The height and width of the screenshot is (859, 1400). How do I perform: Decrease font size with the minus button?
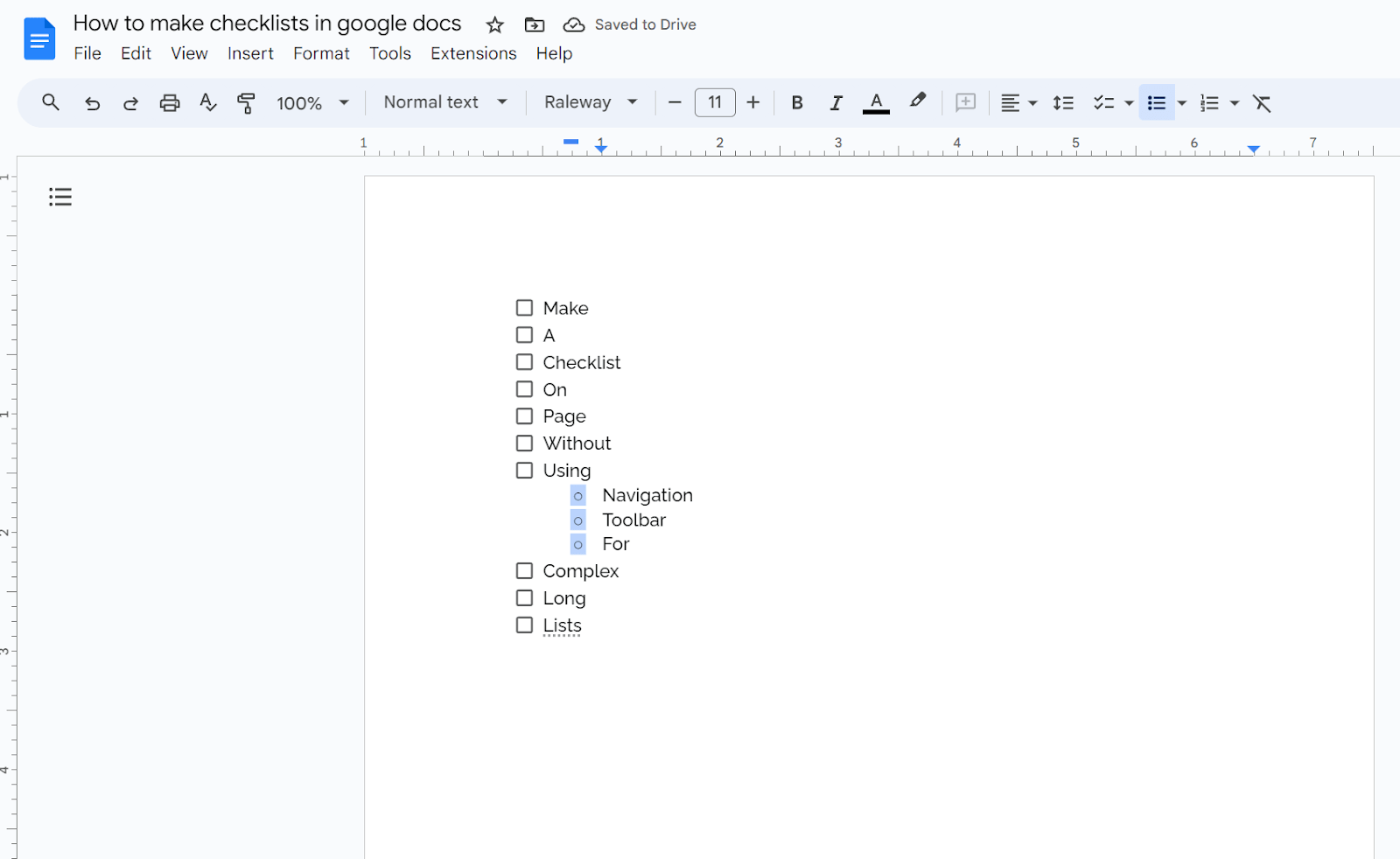click(674, 102)
